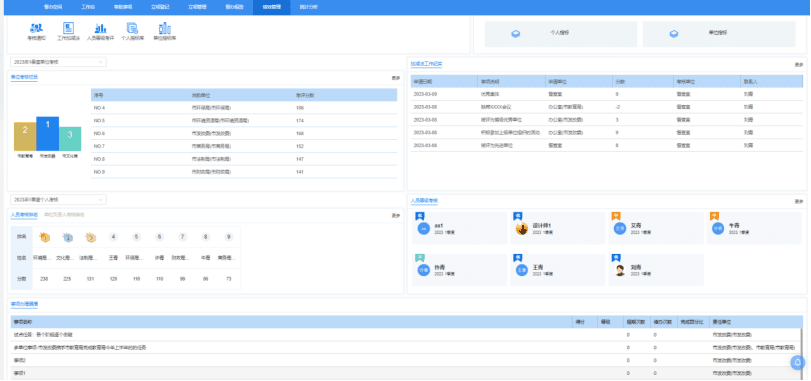The width and height of the screenshot is (811, 381).
Task: Open the 单位指标库 shortcut icon
Action: click(x=164, y=28)
